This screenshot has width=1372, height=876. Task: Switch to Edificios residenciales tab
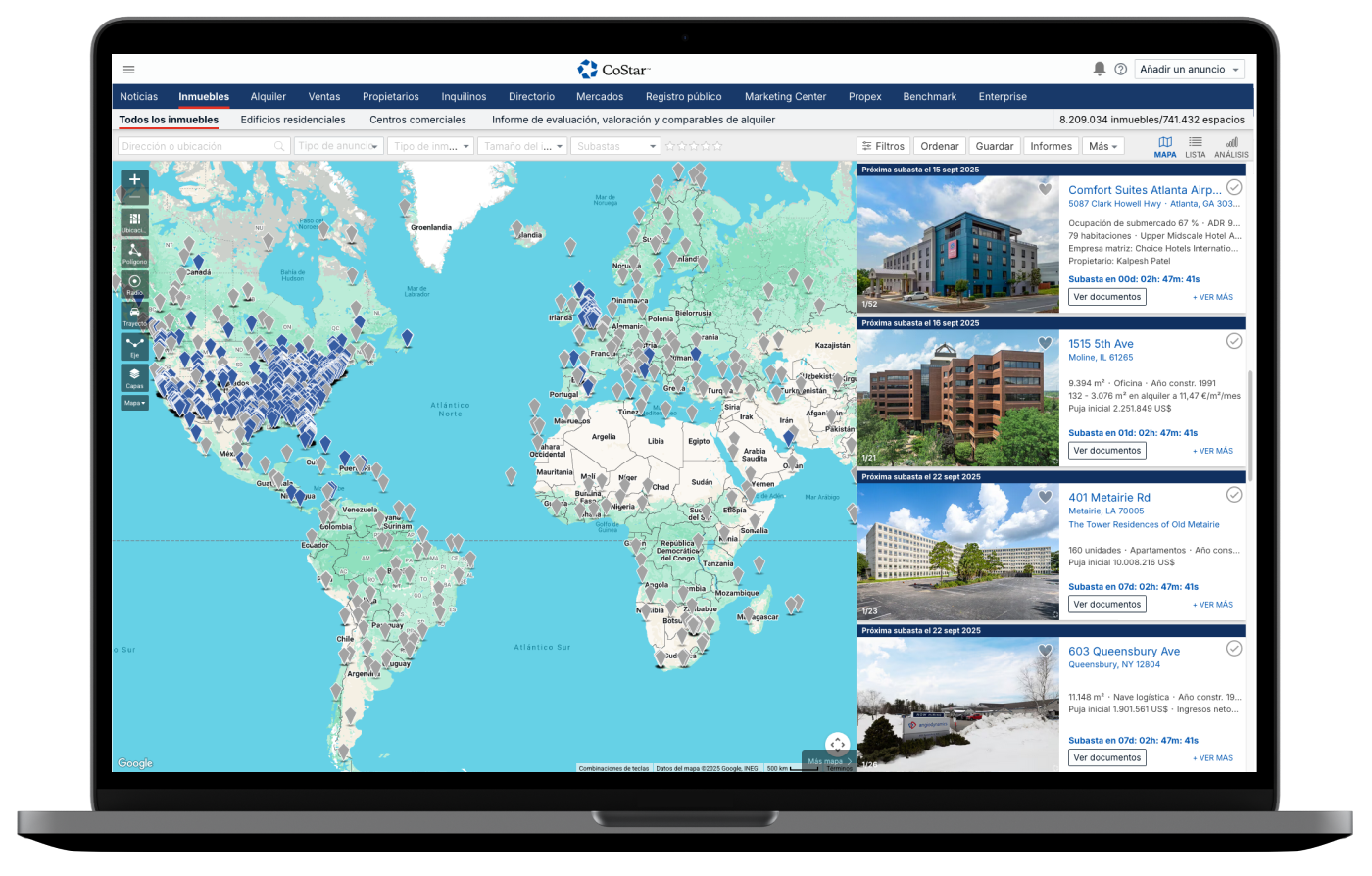tap(293, 120)
